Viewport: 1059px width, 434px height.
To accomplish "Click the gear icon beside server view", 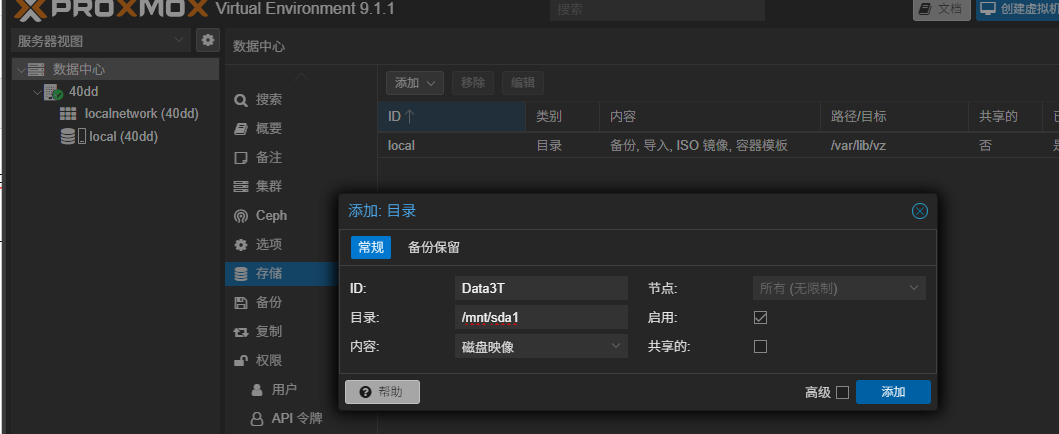I will (x=207, y=40).
